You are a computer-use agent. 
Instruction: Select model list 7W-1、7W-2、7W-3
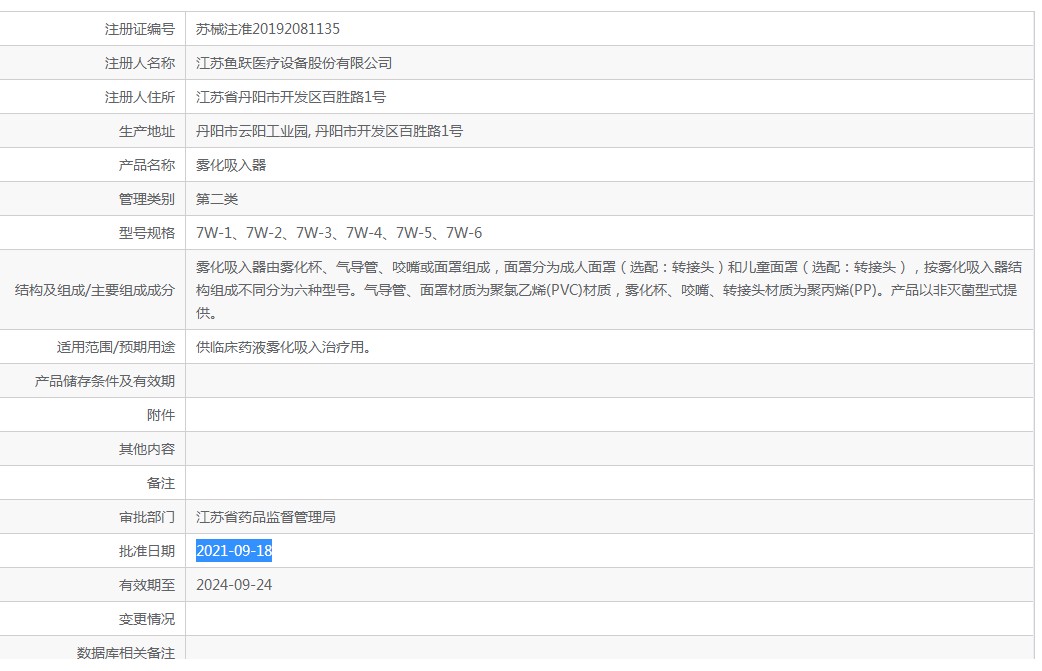coord(339,233)
